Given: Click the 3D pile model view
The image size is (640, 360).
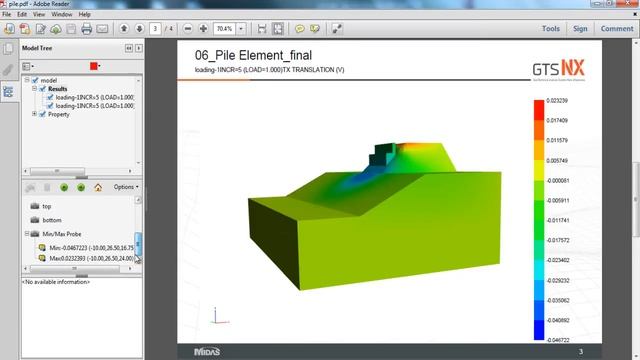Looking at the screenshot, I should [375, 216].
